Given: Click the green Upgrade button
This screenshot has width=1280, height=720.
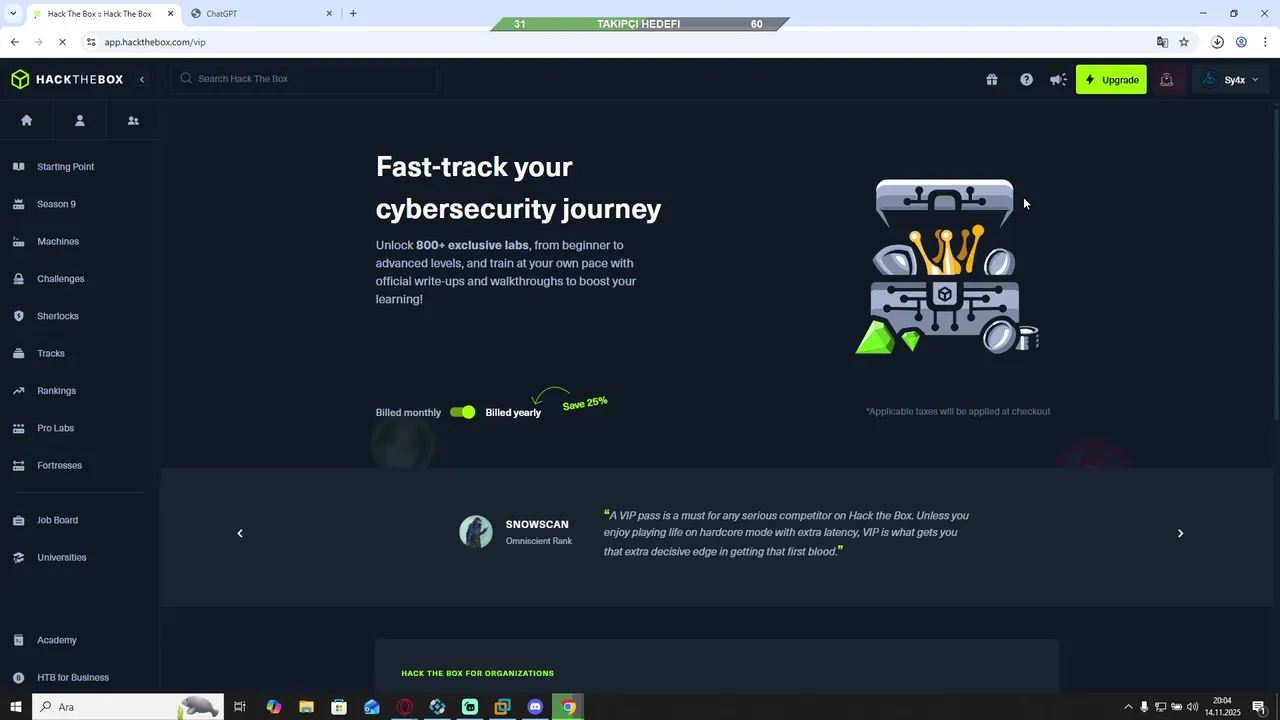Looking at the screenshot, I should point(1111,80).
